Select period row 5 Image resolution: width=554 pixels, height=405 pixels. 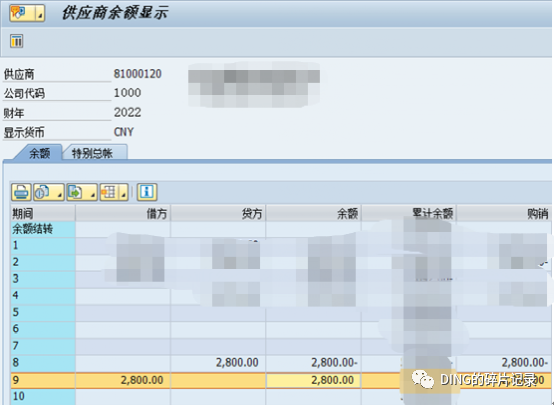click(43, 312)
